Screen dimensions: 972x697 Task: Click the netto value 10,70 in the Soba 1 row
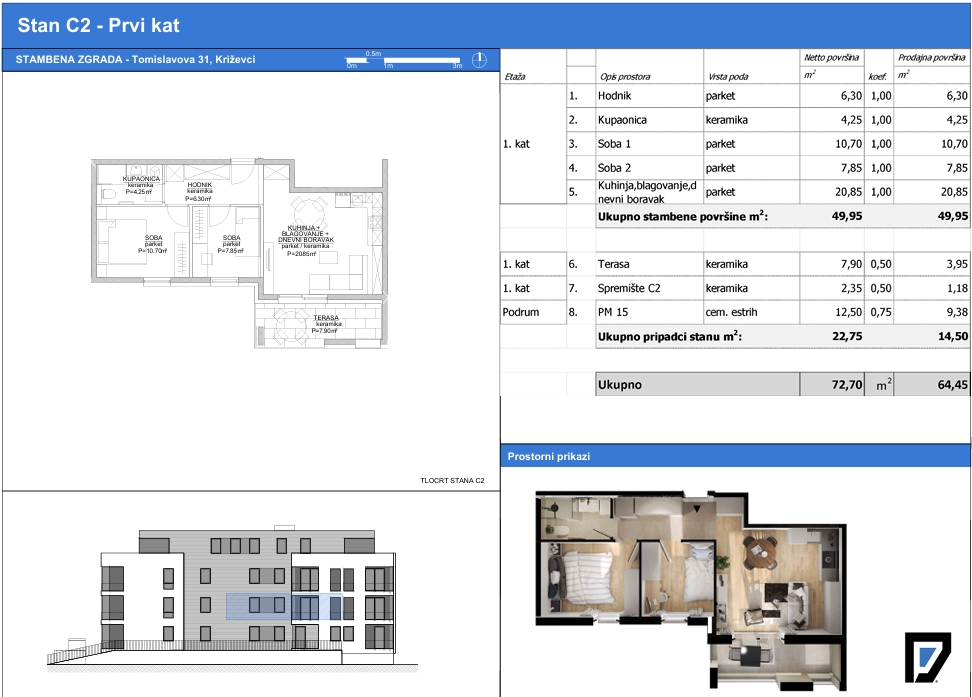click(x=848, y=144)
